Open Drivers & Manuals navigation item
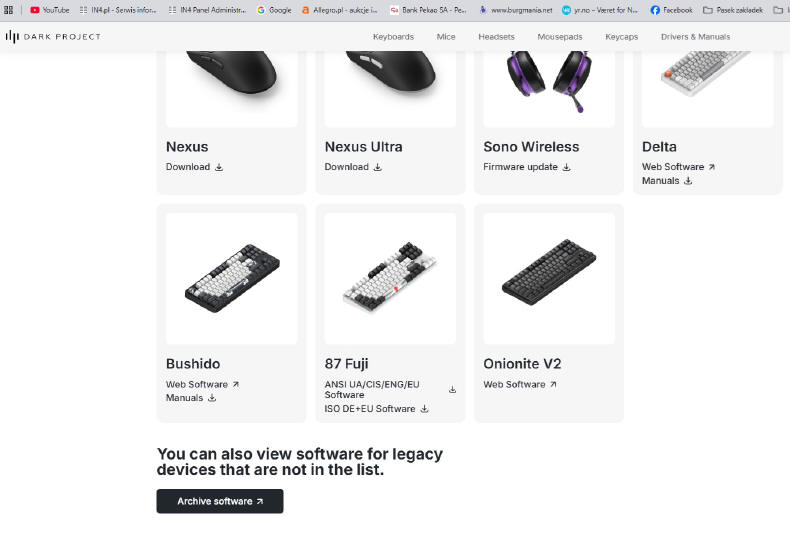Viewport: 790px width, 541px height. tap(695, 37)
